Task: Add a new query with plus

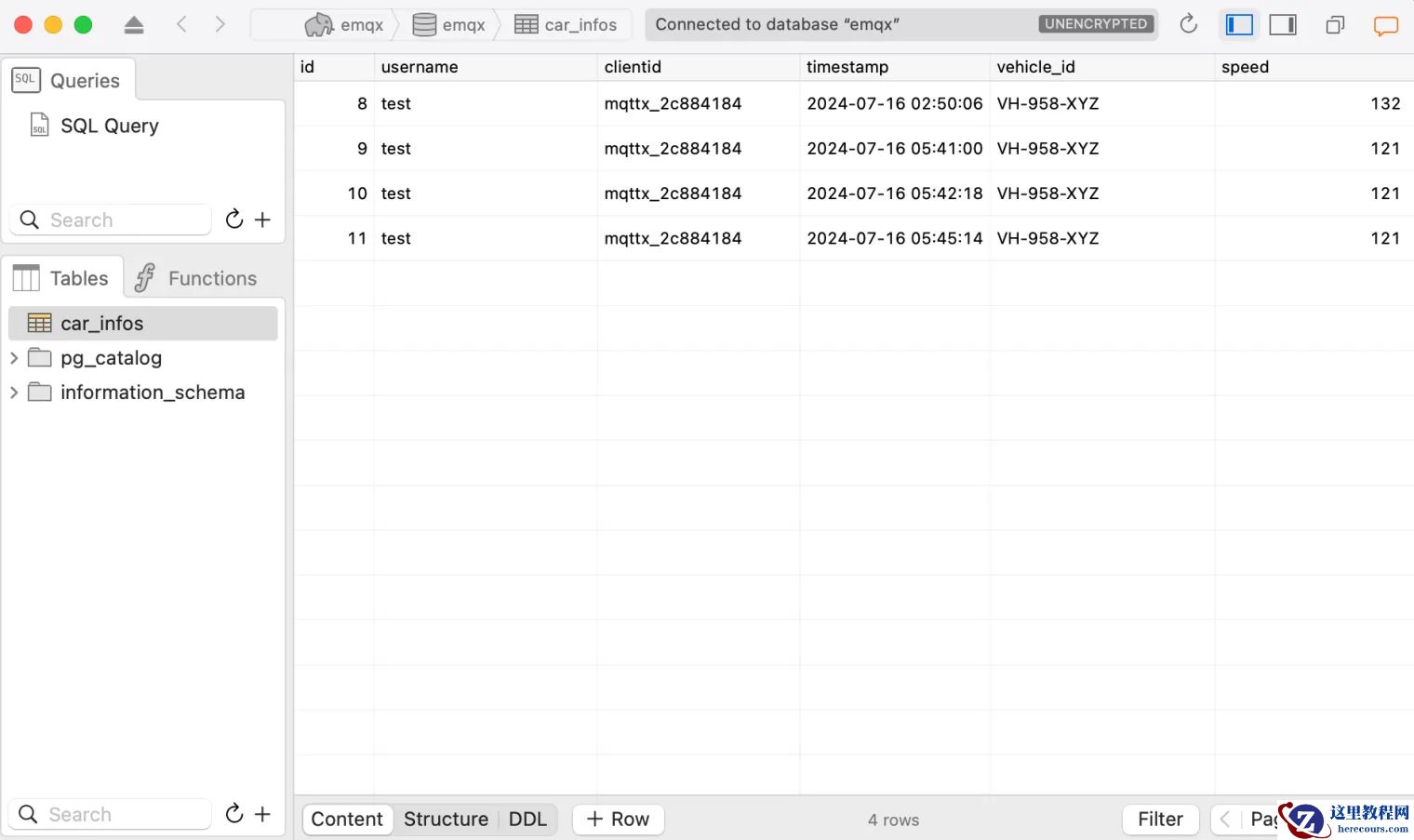Action: [x=263, y=220]
